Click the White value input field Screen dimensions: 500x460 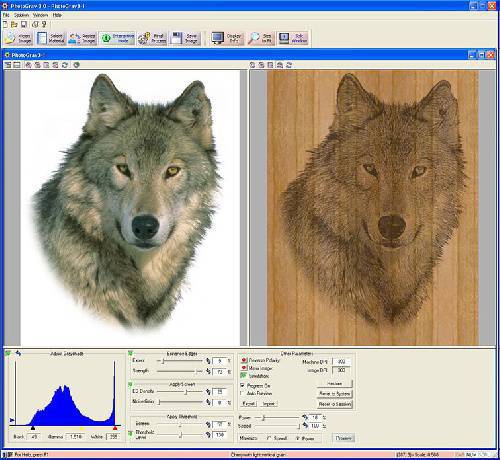click(x=113, y=437)
